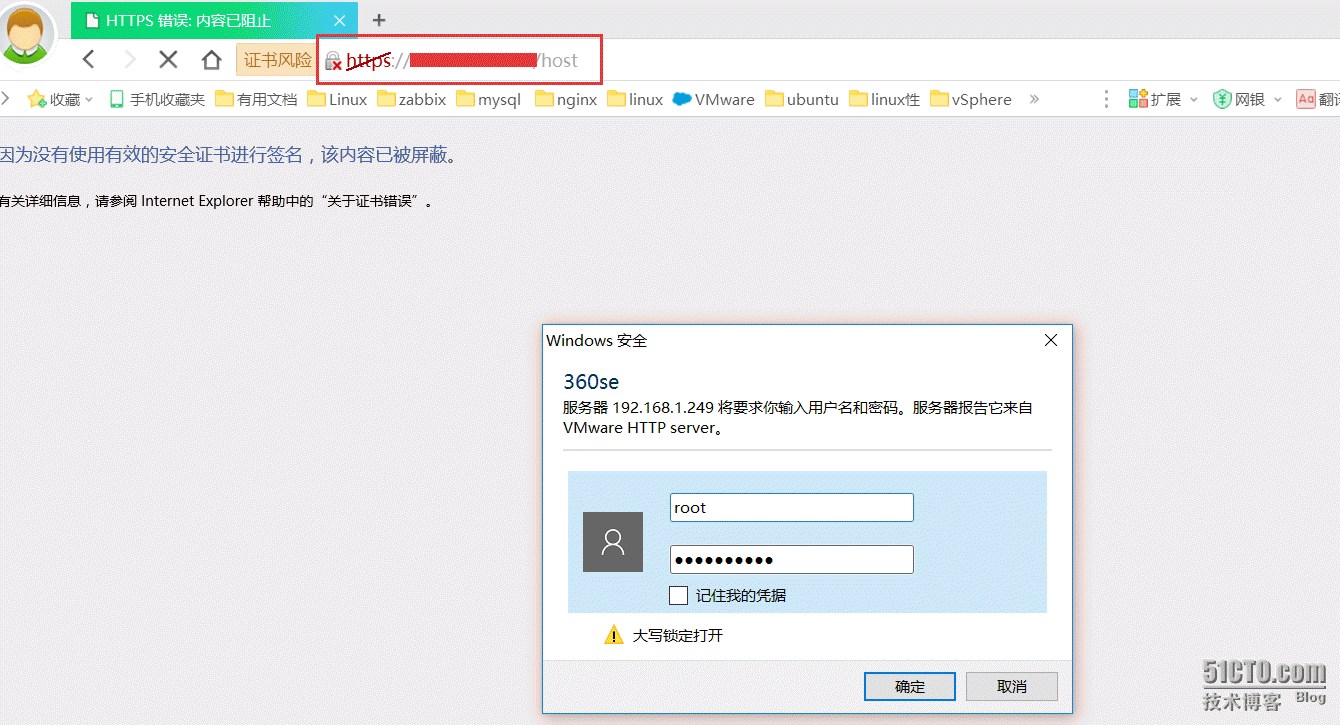Click the user silhouette picture in dialog
This screenshot has height=725, width=1340.
pyautogui.click(x=613, y=542)
